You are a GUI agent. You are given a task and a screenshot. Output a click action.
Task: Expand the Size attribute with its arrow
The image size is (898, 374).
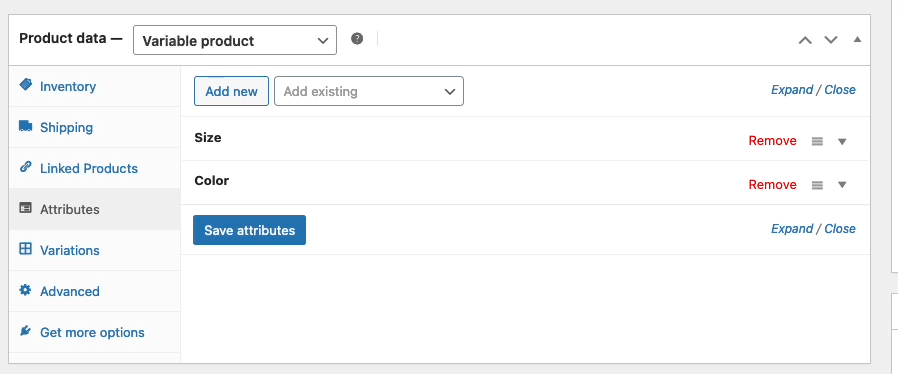pyautogui.click(x=842, y=141)
